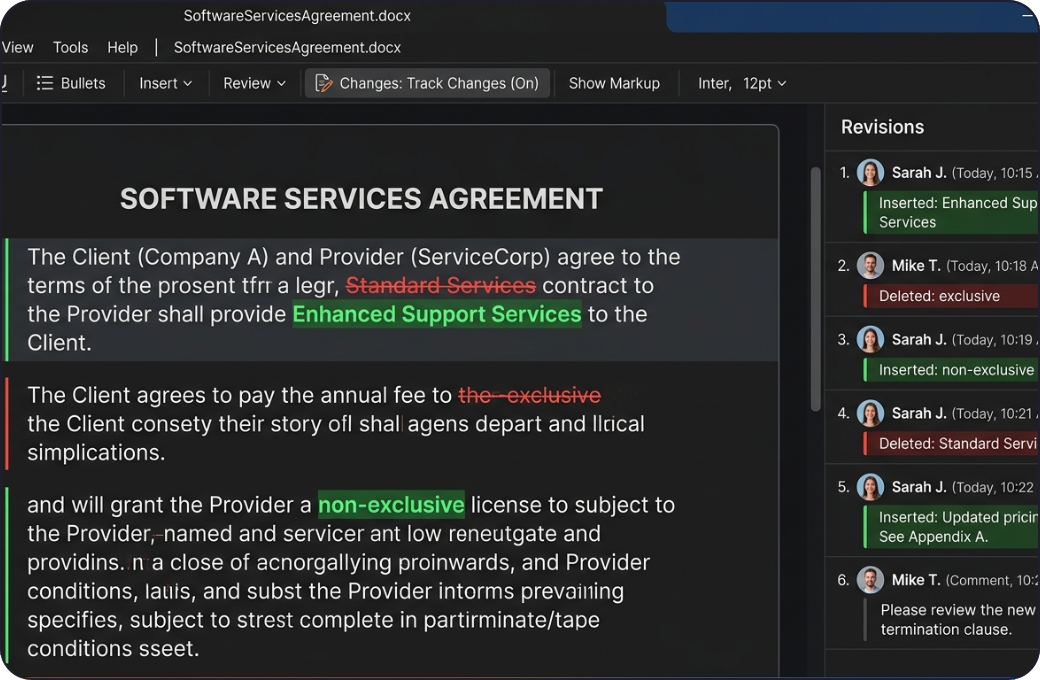Click Sarah J.'s avatar on revision 4

tap(870, 412)
